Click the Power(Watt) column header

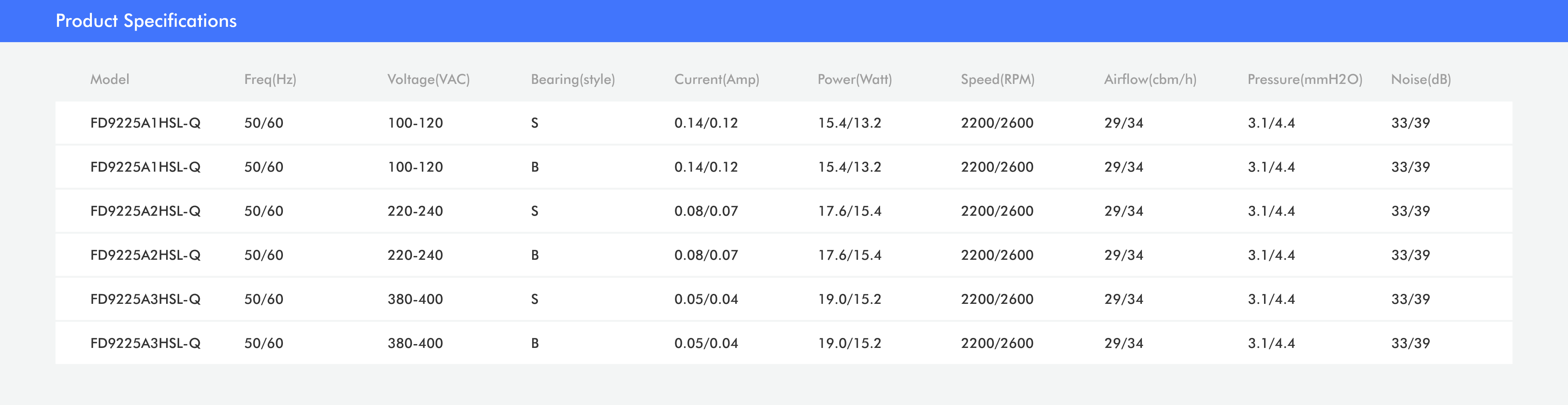point(854,79)
